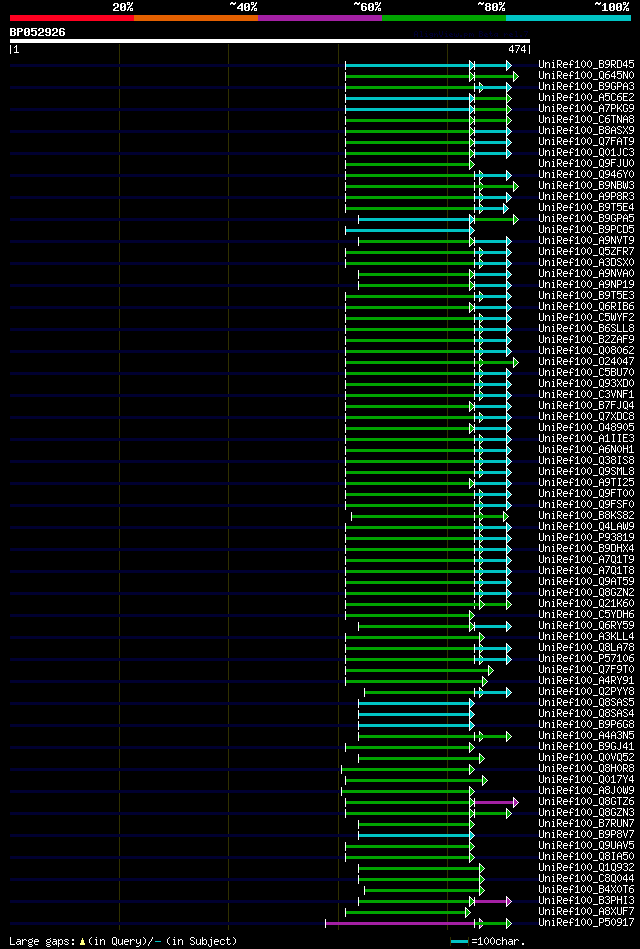The image size is (640, 949).
Task: Click hit label UniRef100_B2ZAF9
Action: (586, 340)
